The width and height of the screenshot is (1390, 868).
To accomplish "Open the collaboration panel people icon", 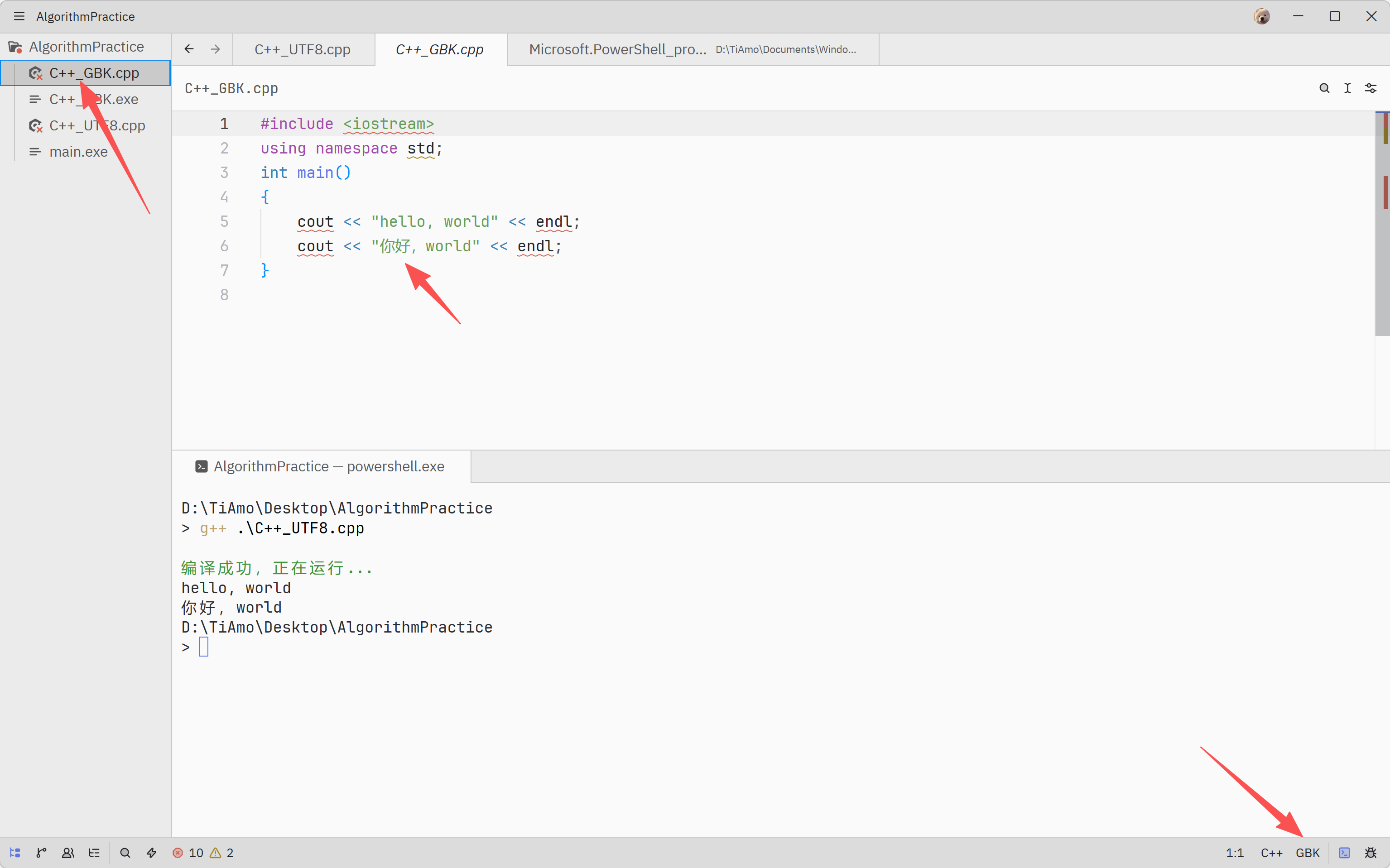I will tap(68, 853).
